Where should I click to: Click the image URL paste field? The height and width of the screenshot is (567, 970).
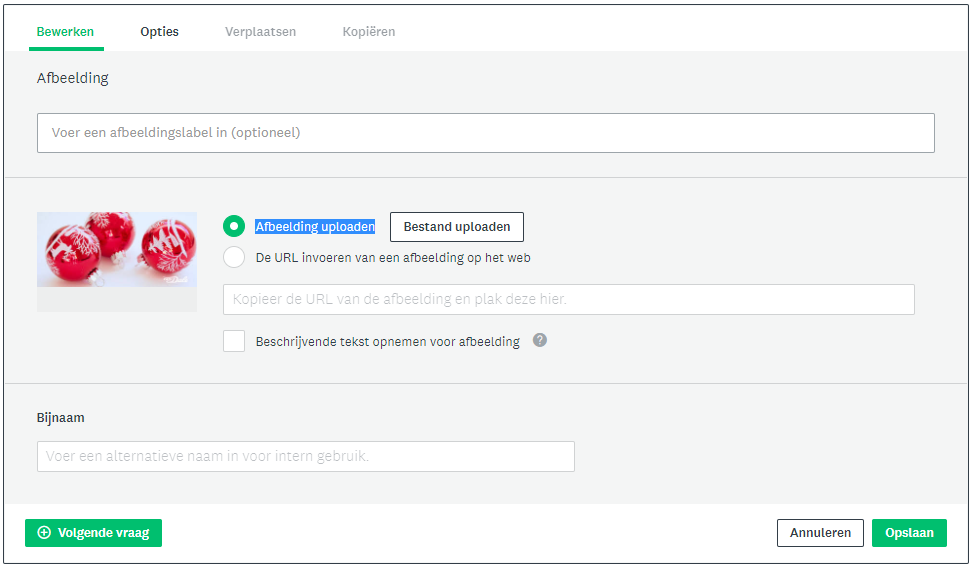[x=569, y=299]
